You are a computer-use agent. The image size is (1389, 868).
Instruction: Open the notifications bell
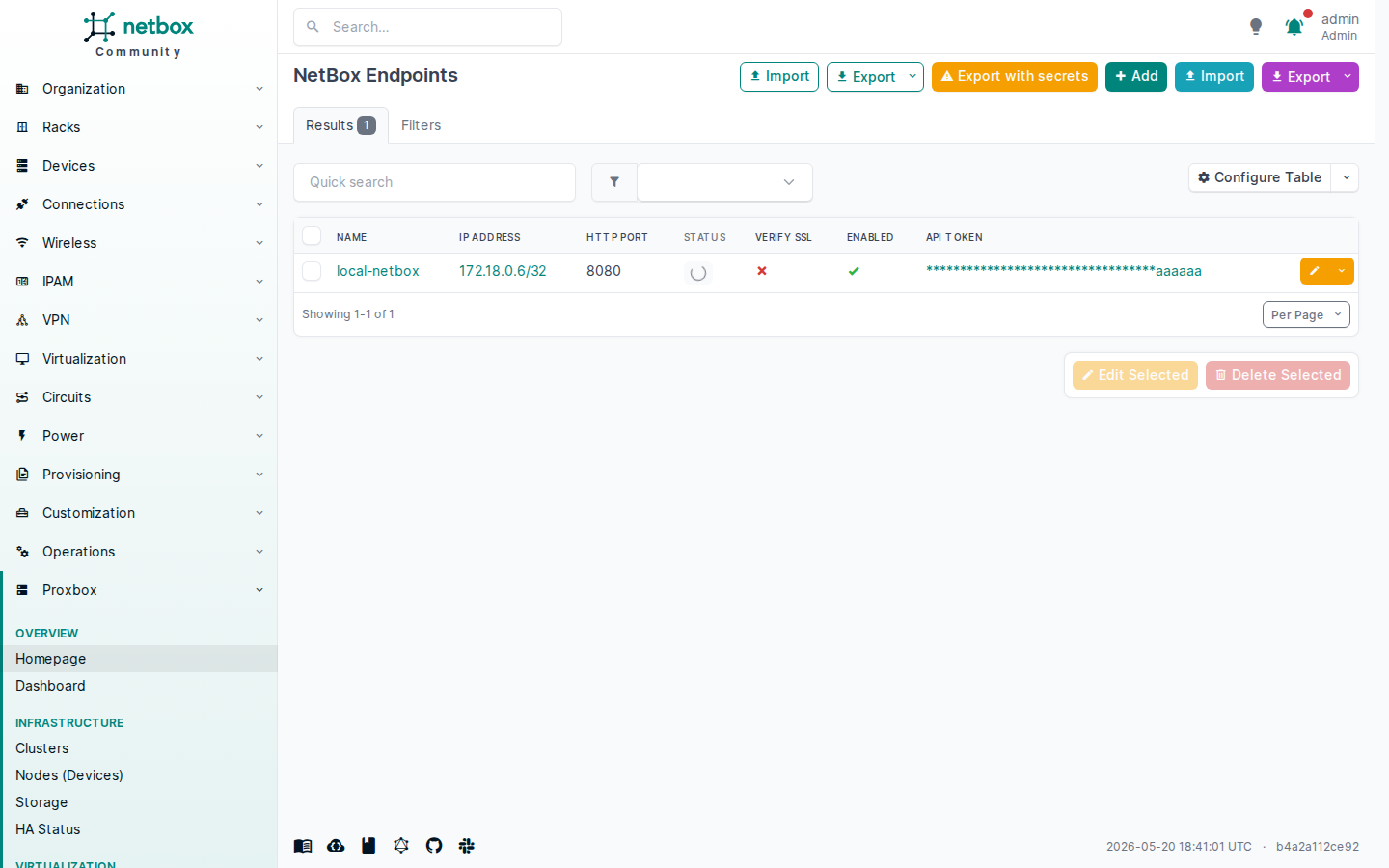[1294, 27]
